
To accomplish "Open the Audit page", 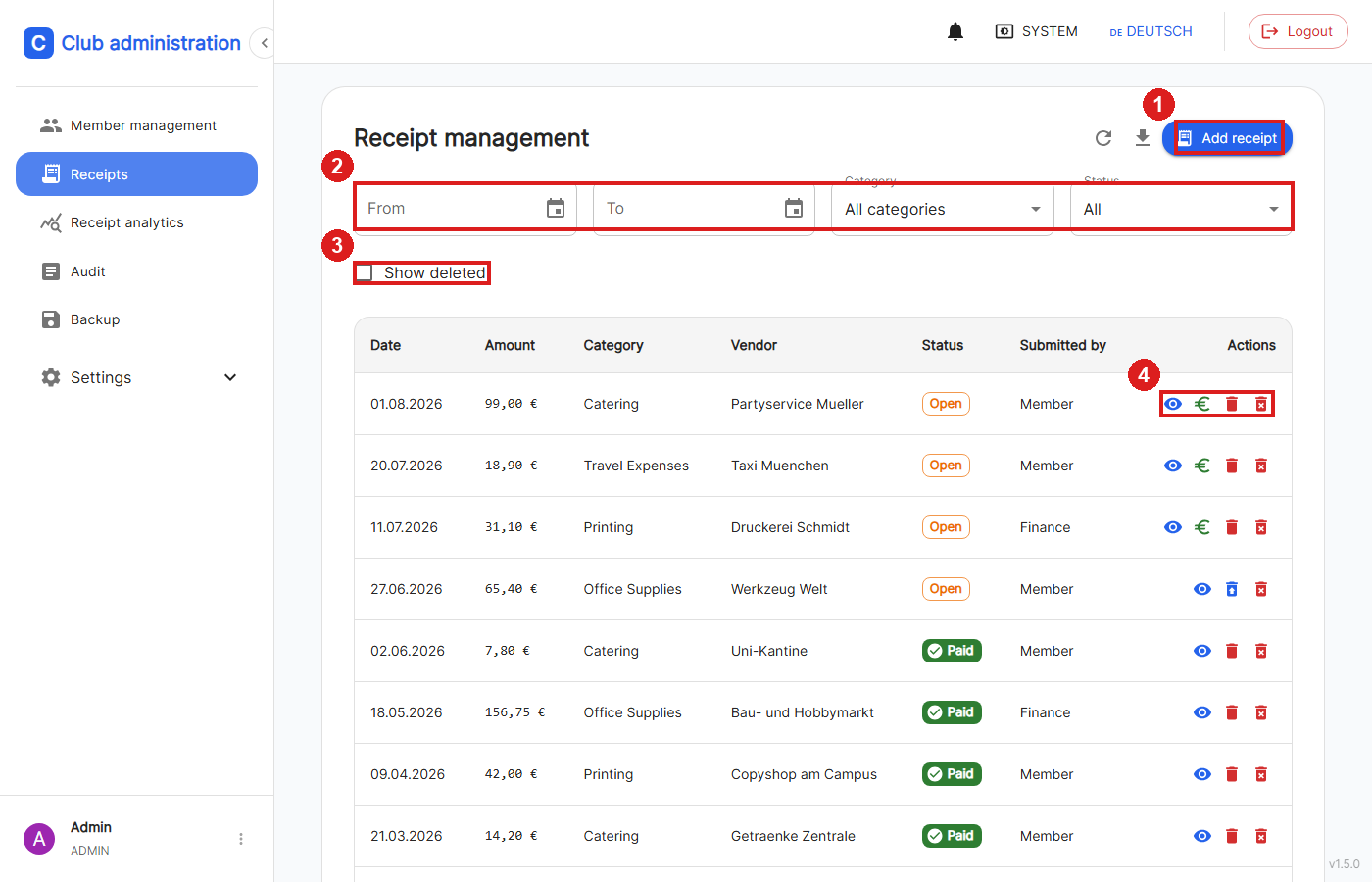I will [136, 271].
